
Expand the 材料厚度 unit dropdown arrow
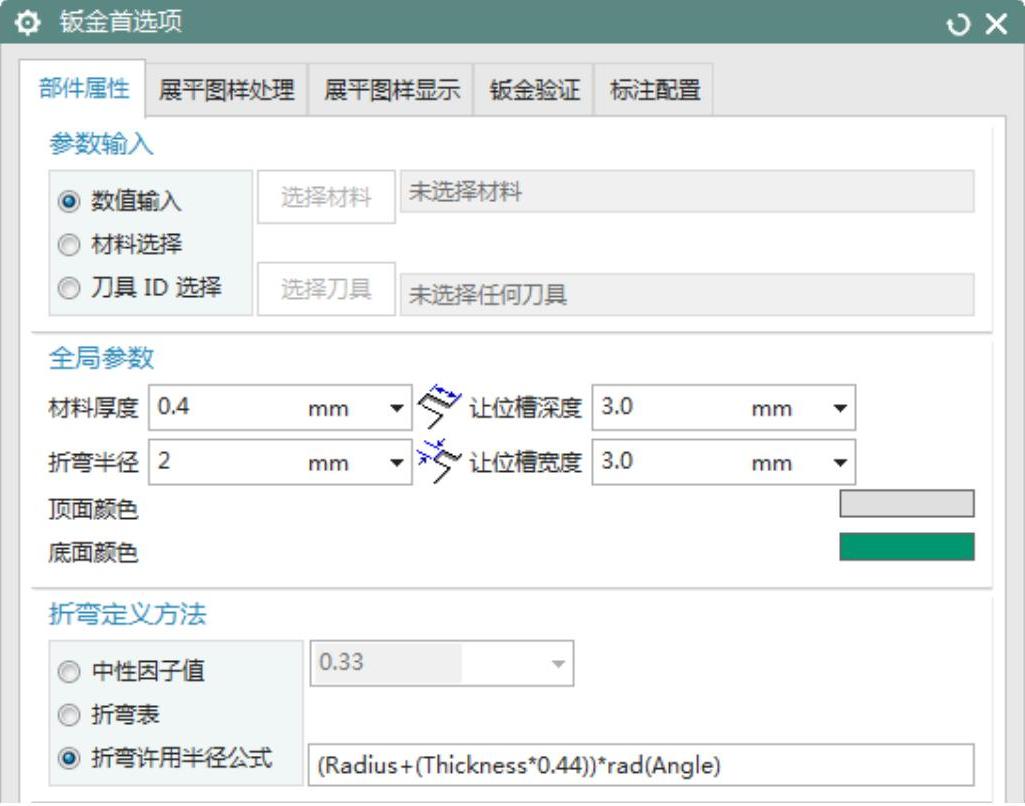[x=396, y=408]
